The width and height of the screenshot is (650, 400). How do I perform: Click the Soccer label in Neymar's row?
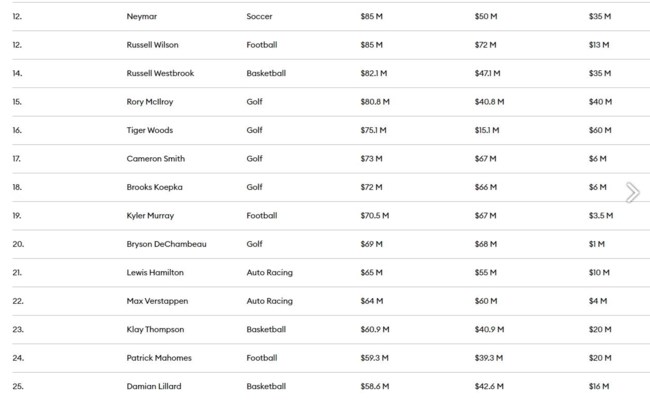click(x=259, y=16)
